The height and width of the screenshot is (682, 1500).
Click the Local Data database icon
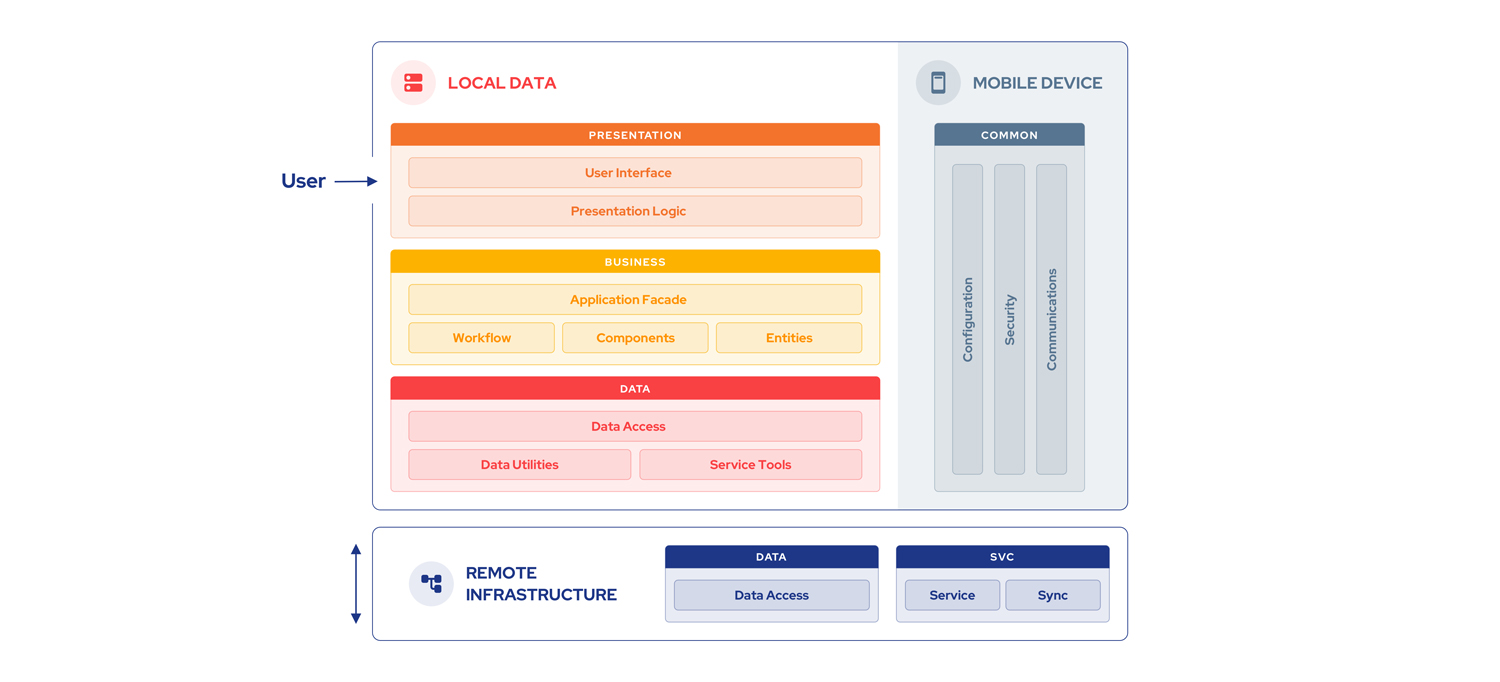click(x=413, y=82)
